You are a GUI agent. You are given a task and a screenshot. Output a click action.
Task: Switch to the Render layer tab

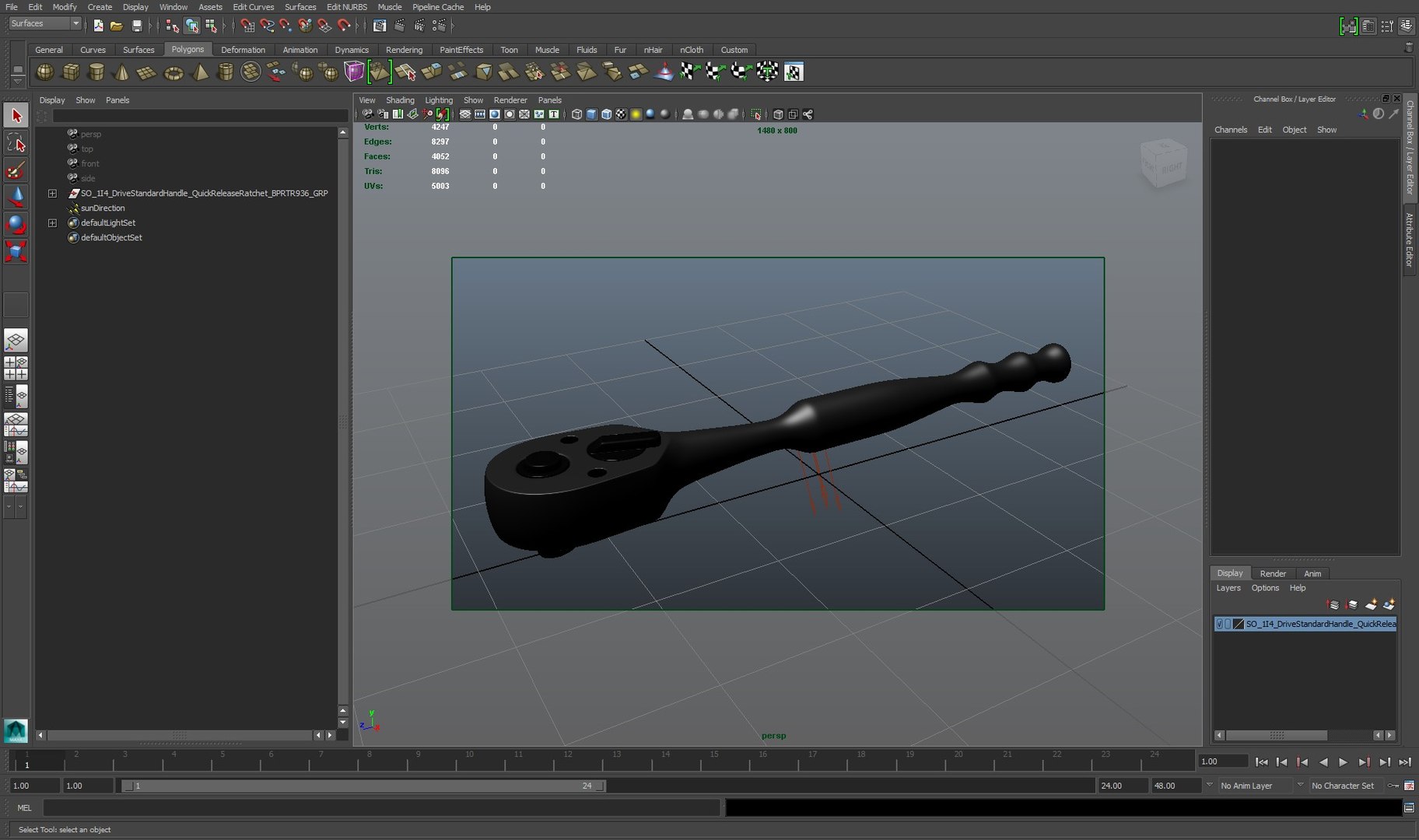(1273, 573)
